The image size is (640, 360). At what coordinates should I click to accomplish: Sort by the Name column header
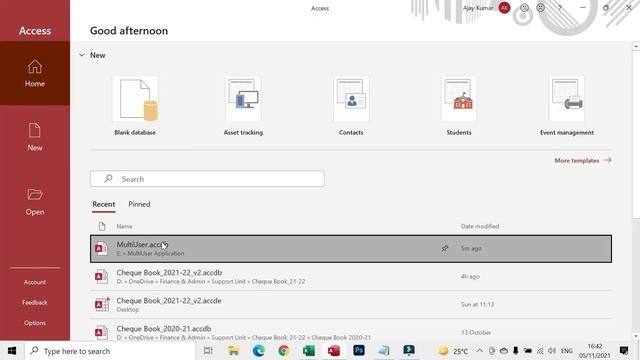click(x=124, y=226)
